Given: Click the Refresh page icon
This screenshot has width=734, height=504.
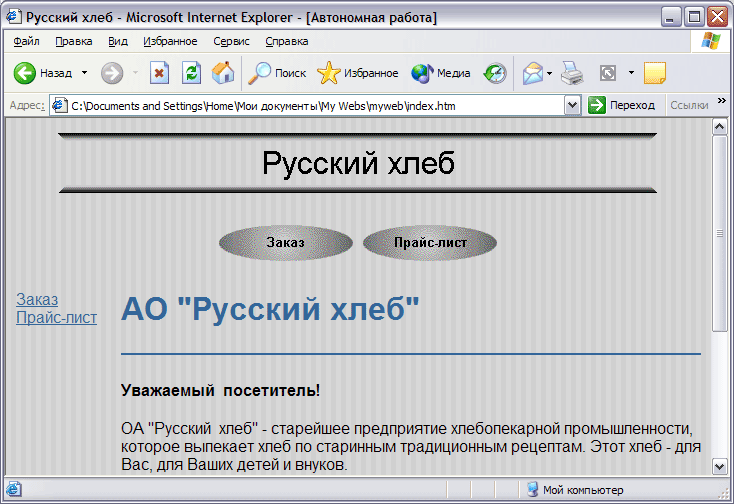Looking at the screenshot, I should [191, 73].
